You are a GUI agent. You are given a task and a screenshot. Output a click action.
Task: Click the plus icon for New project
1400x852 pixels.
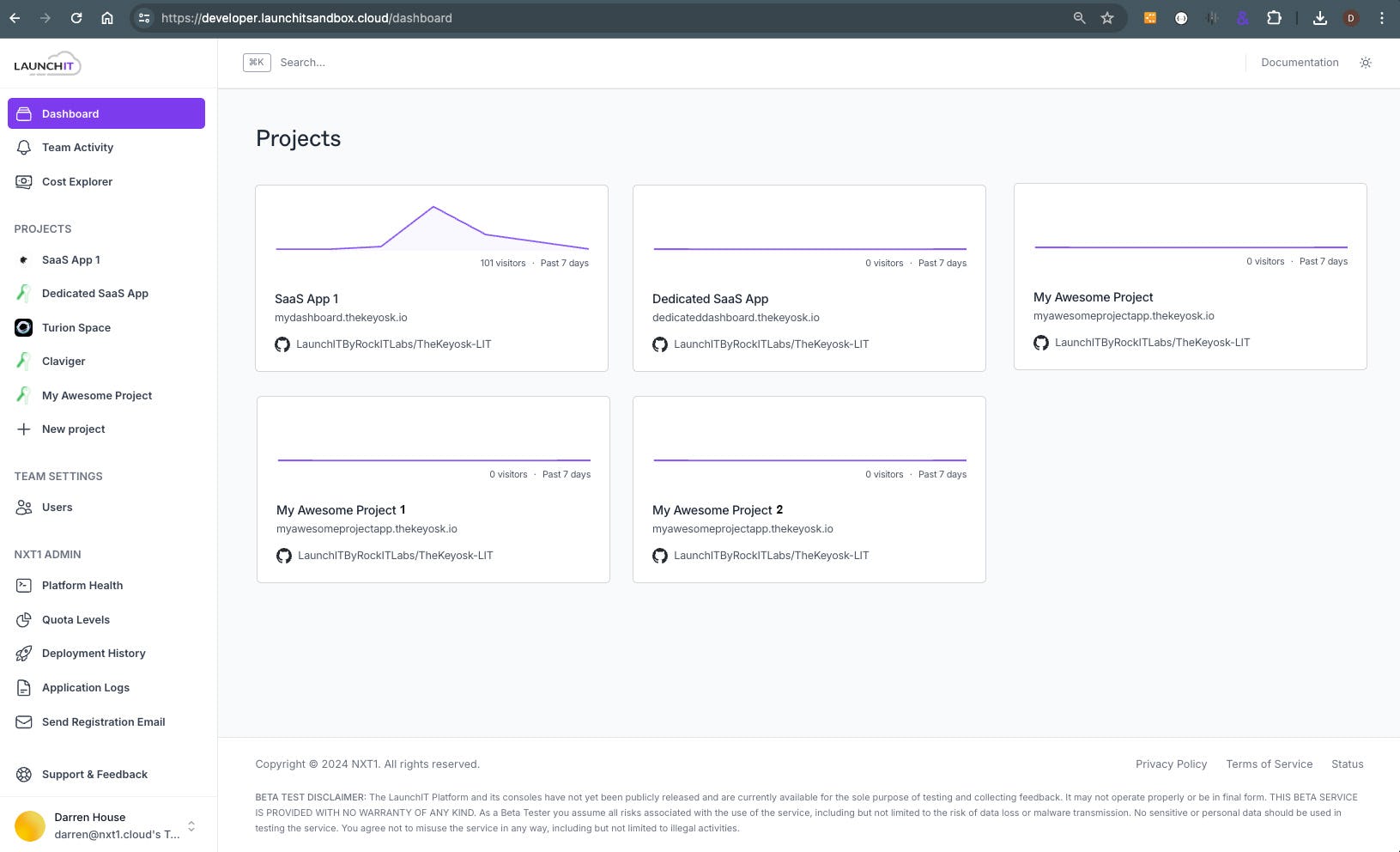click(24, 429)
